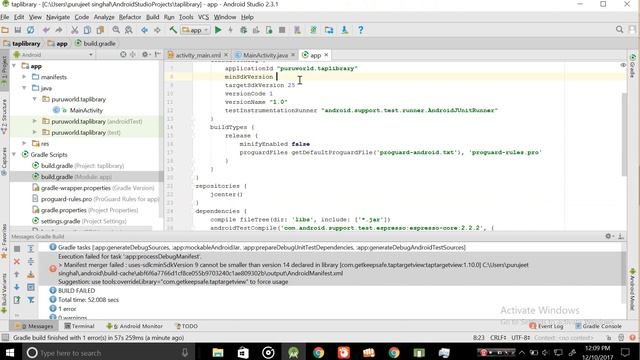Open the Event Log
The height and width of the screenshot is (360, 640).
coord(547,326)
